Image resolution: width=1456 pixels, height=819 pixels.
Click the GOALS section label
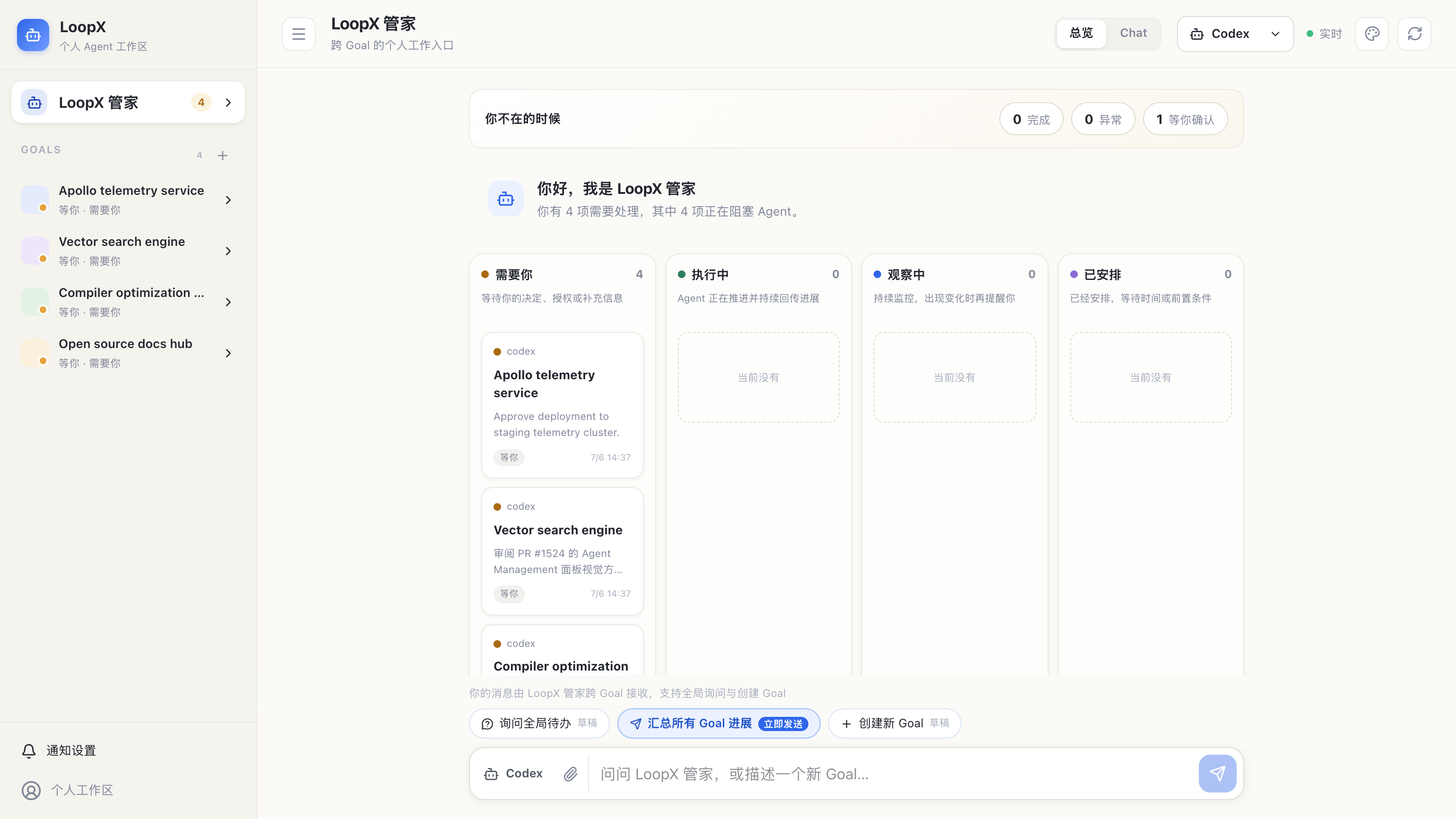[x=41, y=150]
